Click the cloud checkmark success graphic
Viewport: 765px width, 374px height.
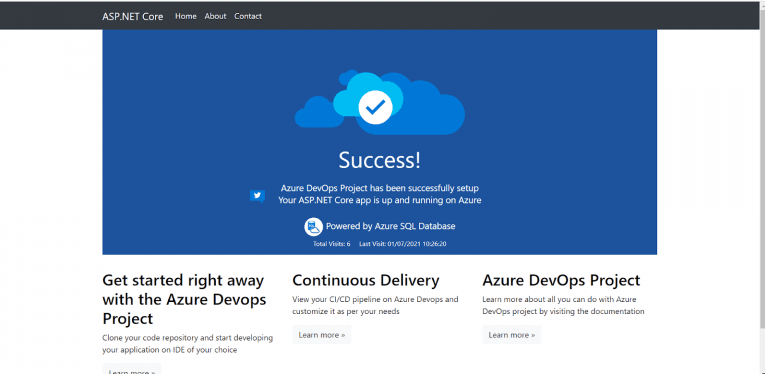point(380,102)
